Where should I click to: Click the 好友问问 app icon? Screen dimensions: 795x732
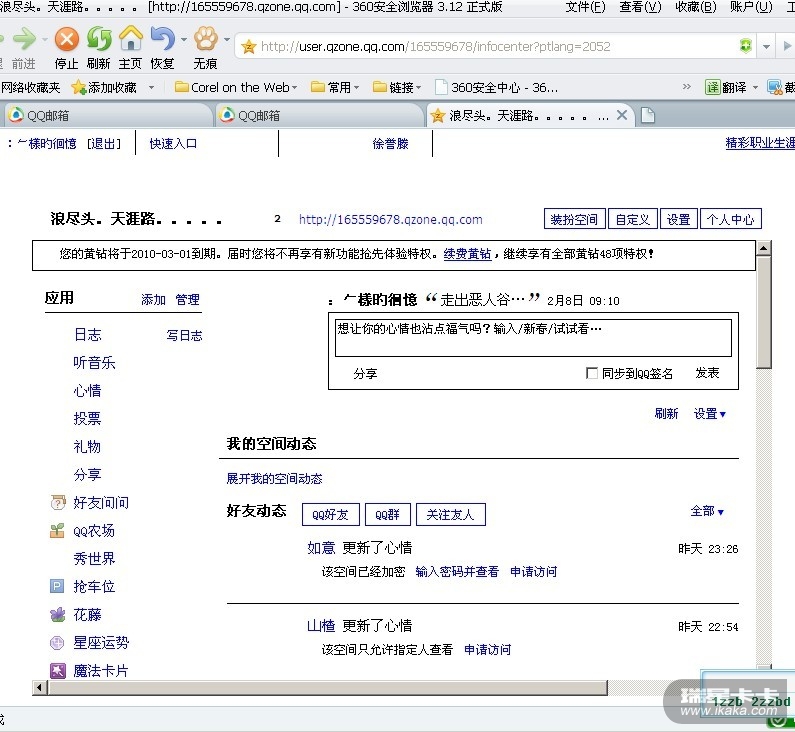coord(58,503)
